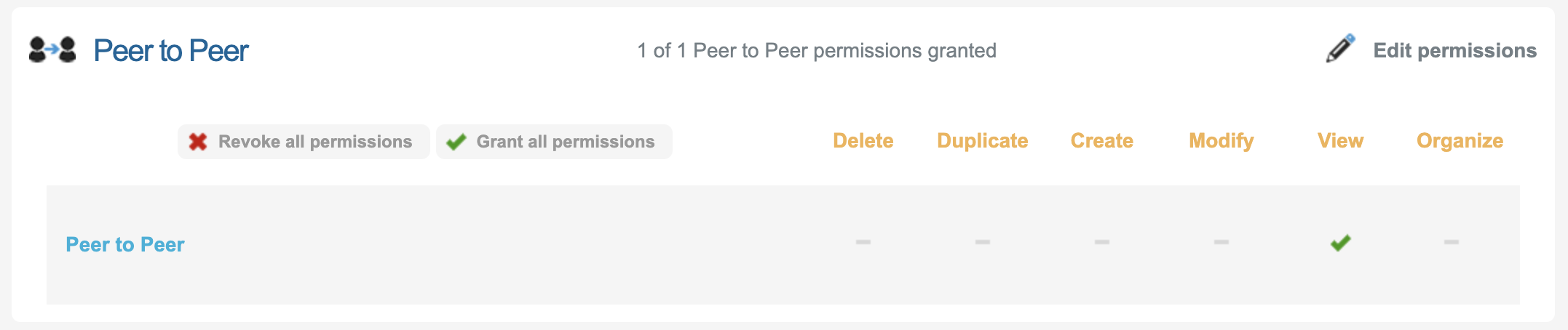Click the Create column header
The width and height of the screenshot is (1568, 330).
1101,140
